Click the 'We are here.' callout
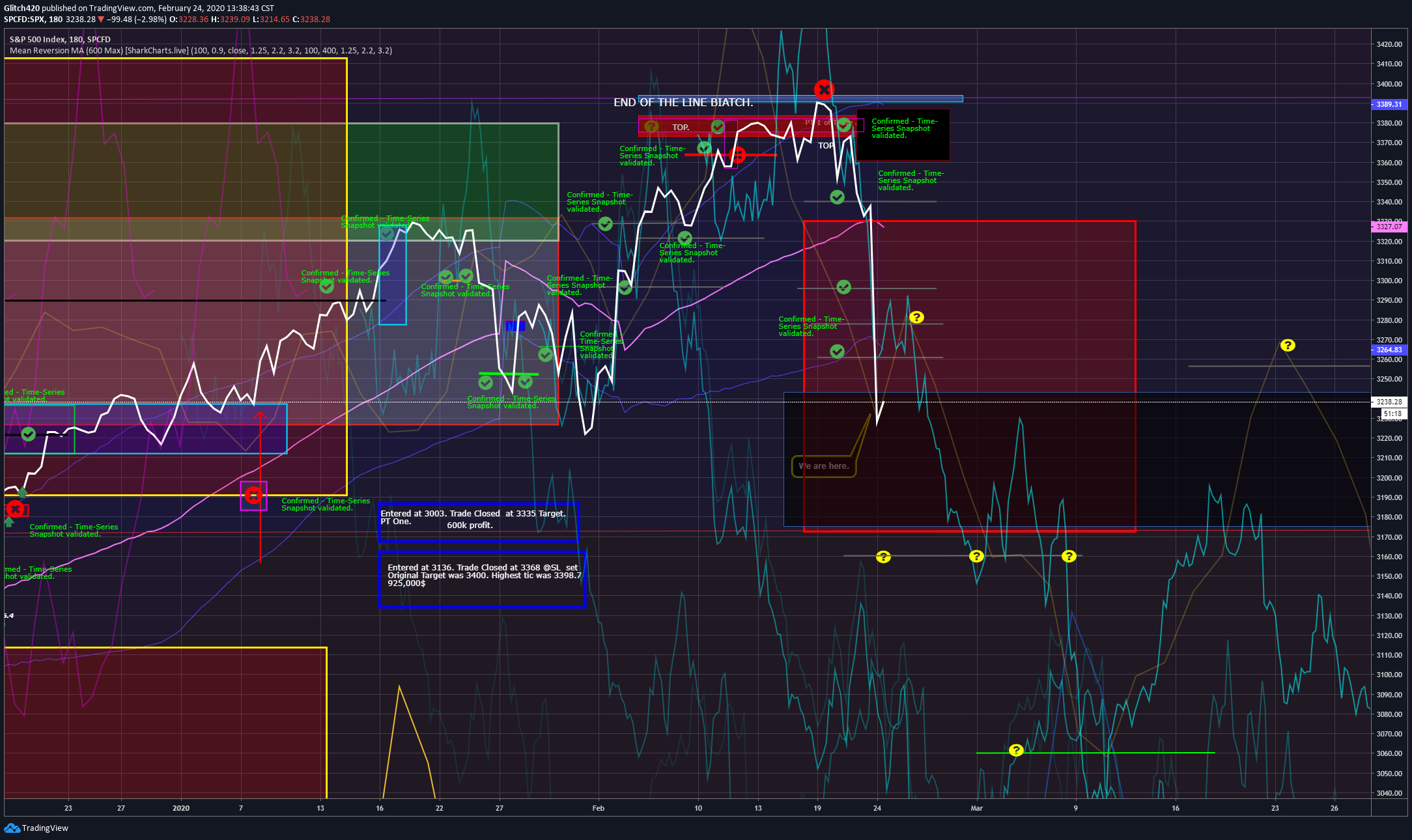 [824, 466]
